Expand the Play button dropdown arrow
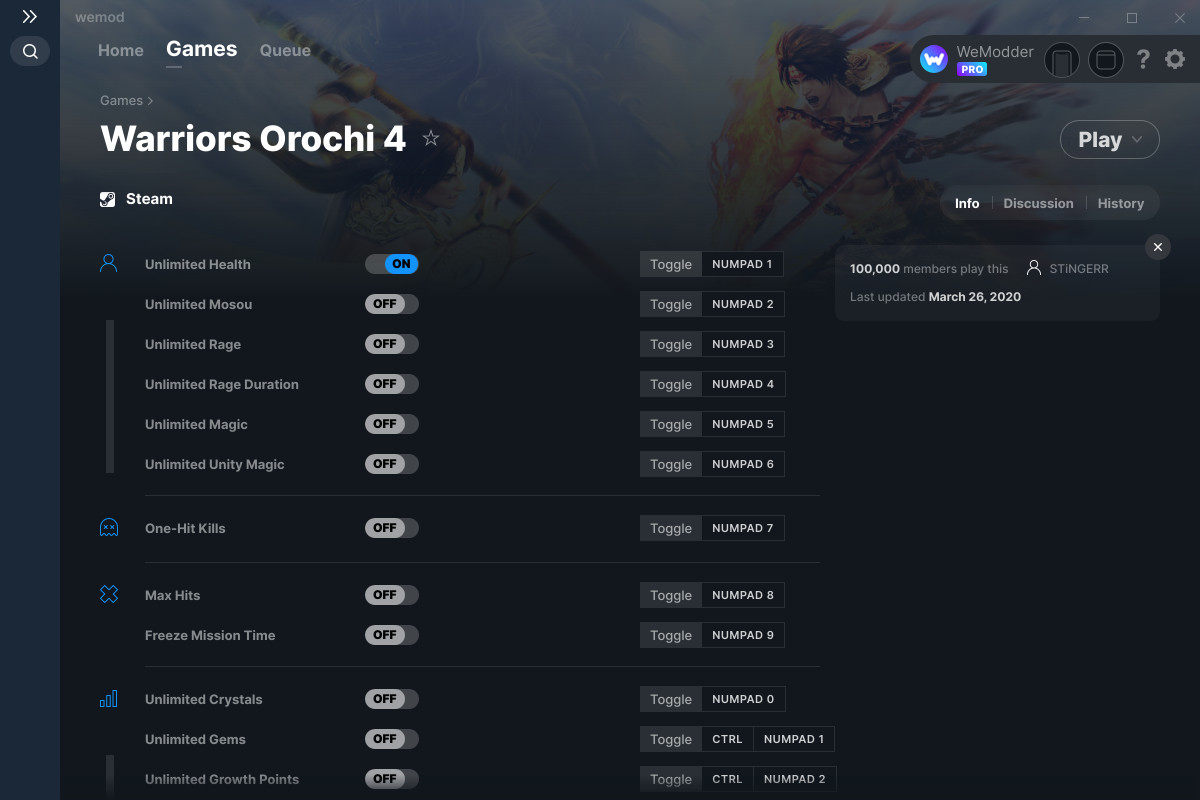Viewport: 1200px width, 800px height. pos(1137,140)
